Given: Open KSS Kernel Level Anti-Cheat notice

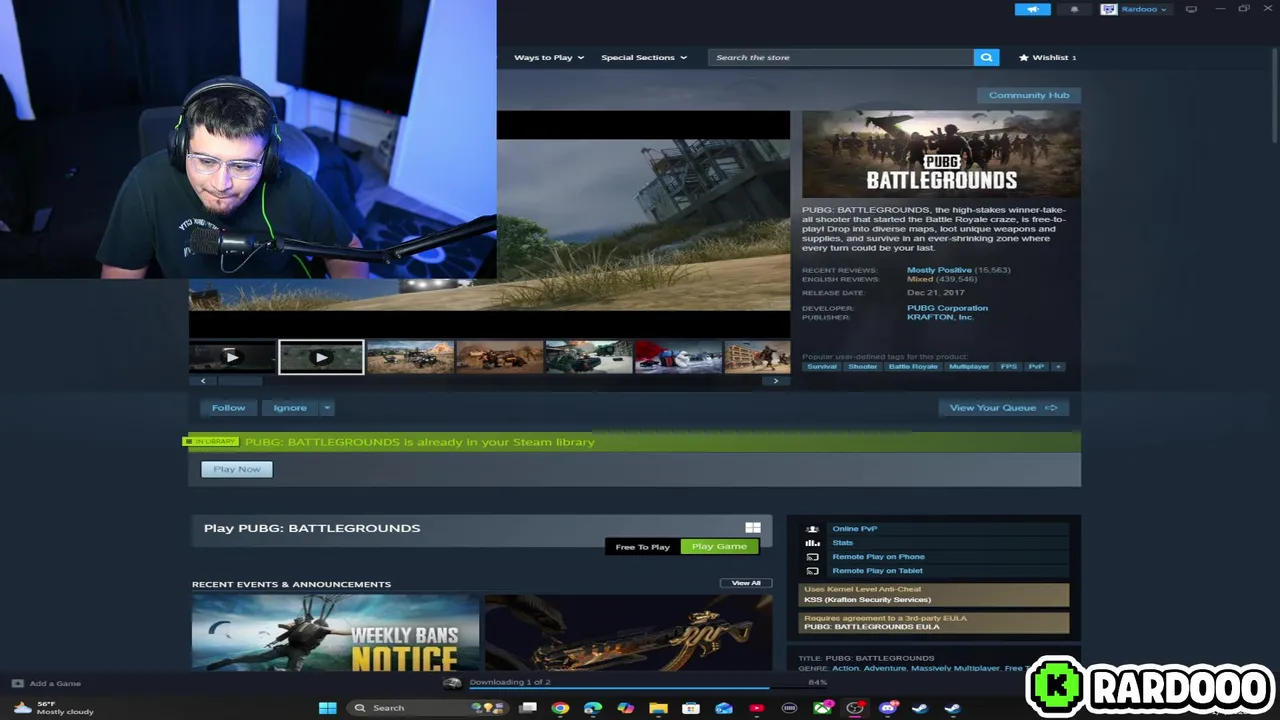Looking at the screenshot, I should coord(934,594).
